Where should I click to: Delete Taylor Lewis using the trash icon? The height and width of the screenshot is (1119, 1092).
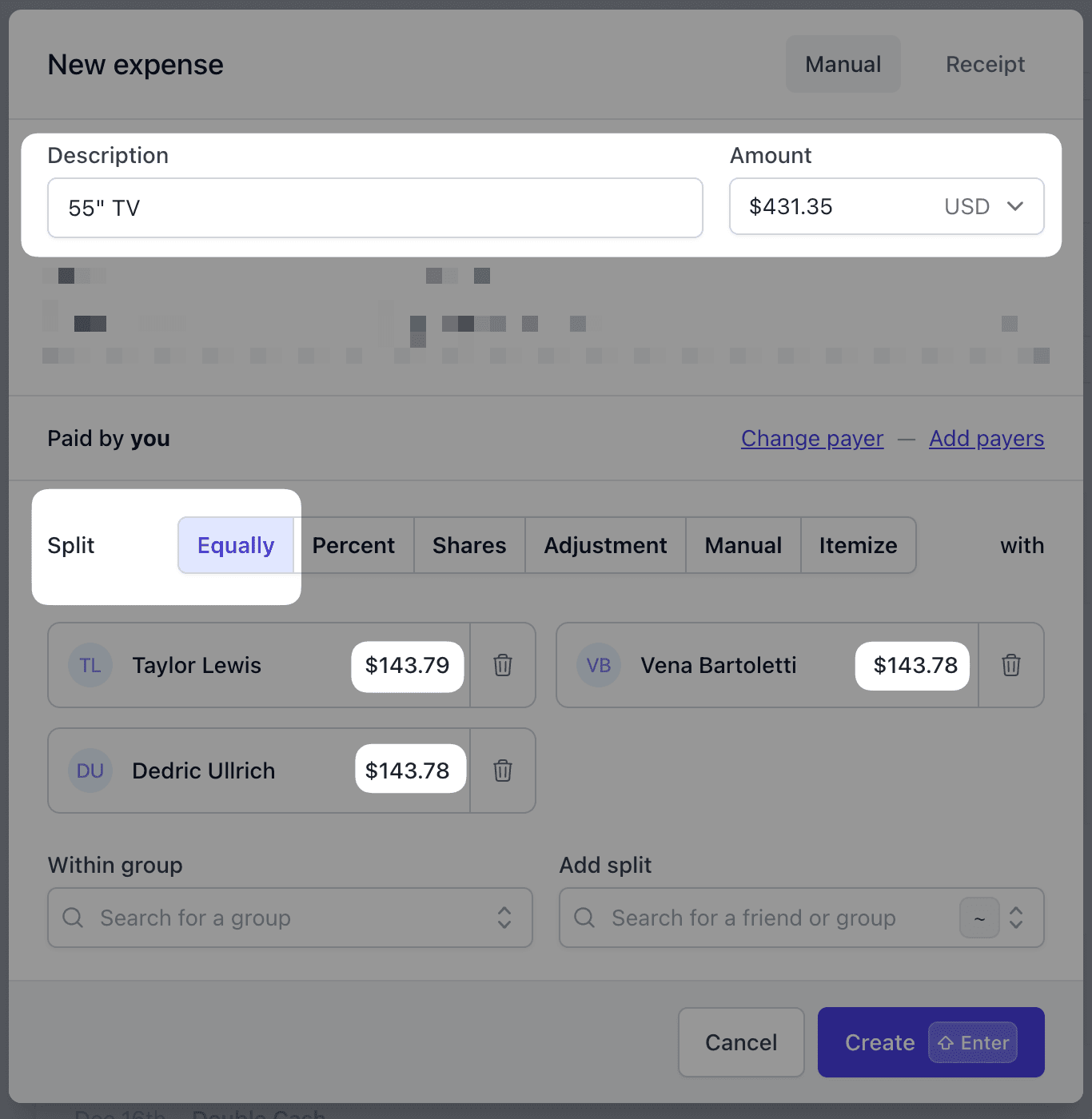[x=502, y=665]
